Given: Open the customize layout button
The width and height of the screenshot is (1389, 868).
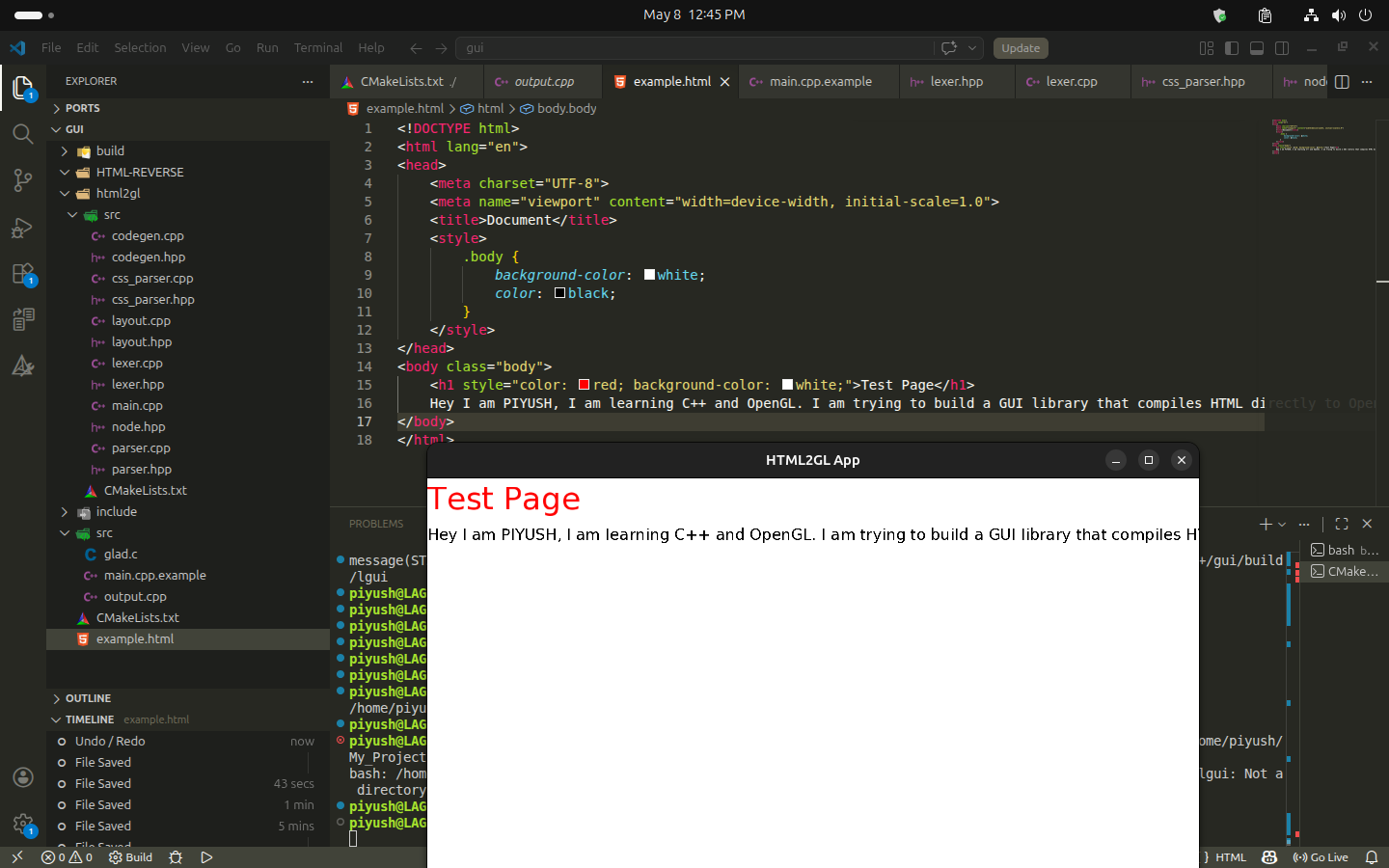Looking at the screenshot, I should (1207, 48).
